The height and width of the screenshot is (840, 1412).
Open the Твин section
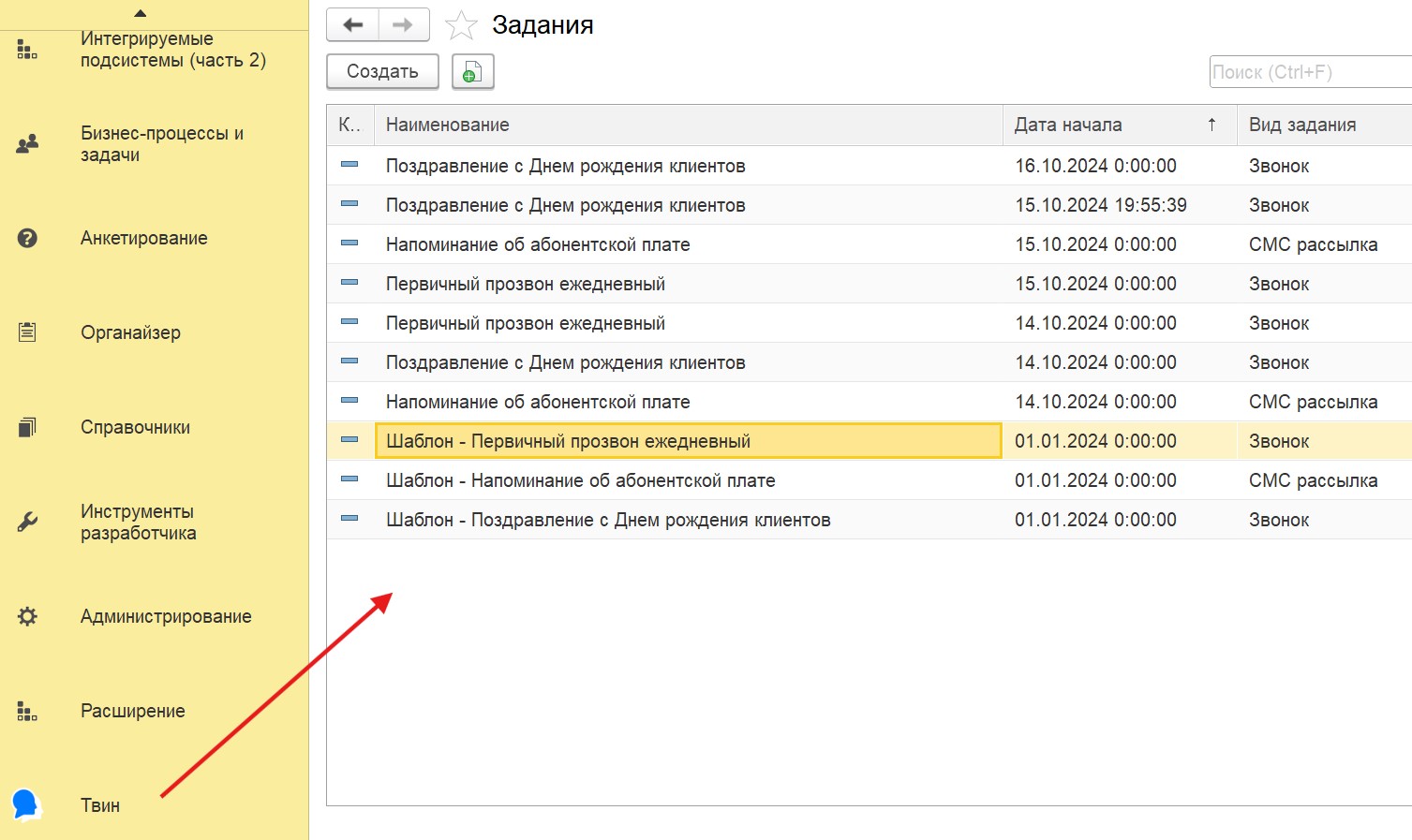pyautogui.click(x=100, y=805)
